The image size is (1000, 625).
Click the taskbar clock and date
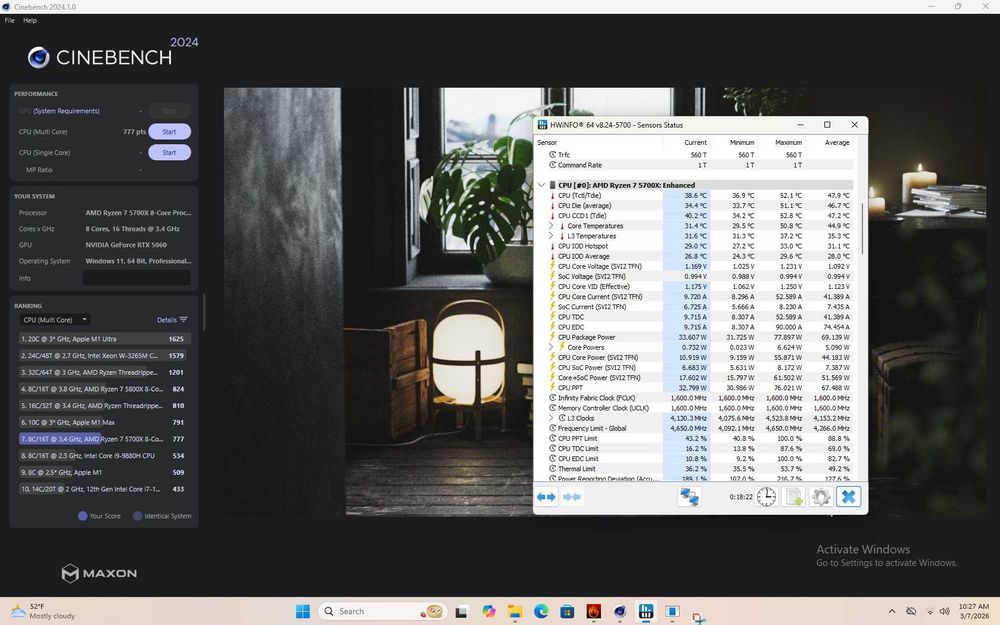973,611
